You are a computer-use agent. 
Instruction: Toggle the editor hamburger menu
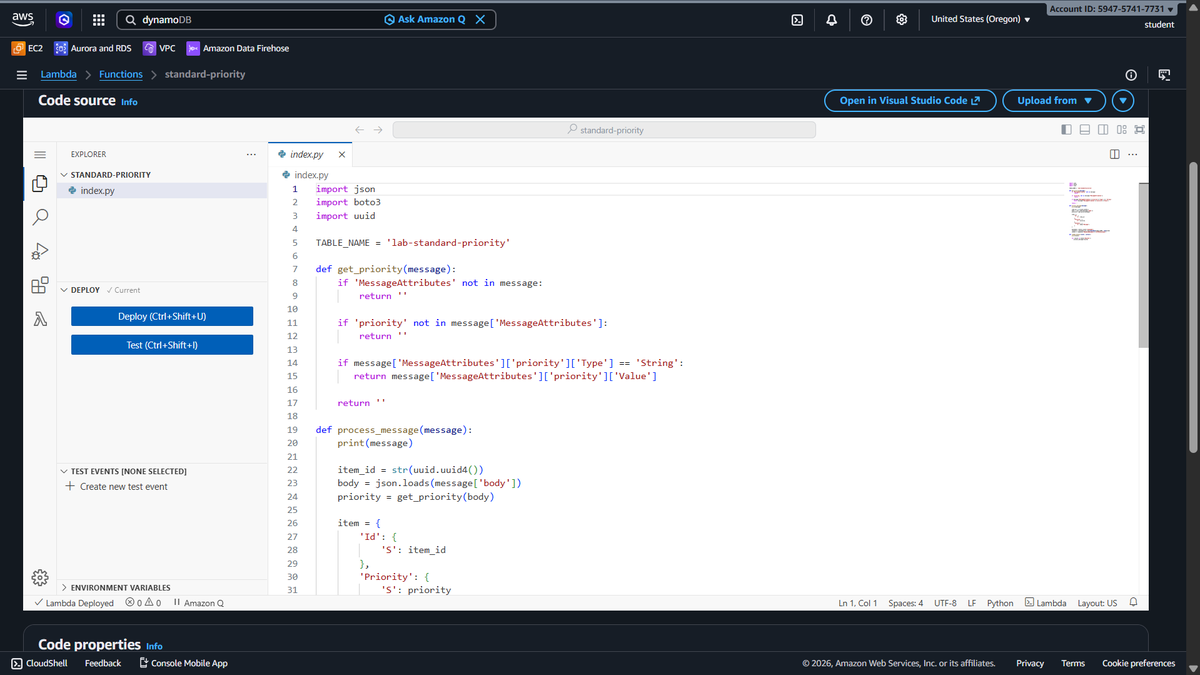pyautogui.click(x=40, y=155)
